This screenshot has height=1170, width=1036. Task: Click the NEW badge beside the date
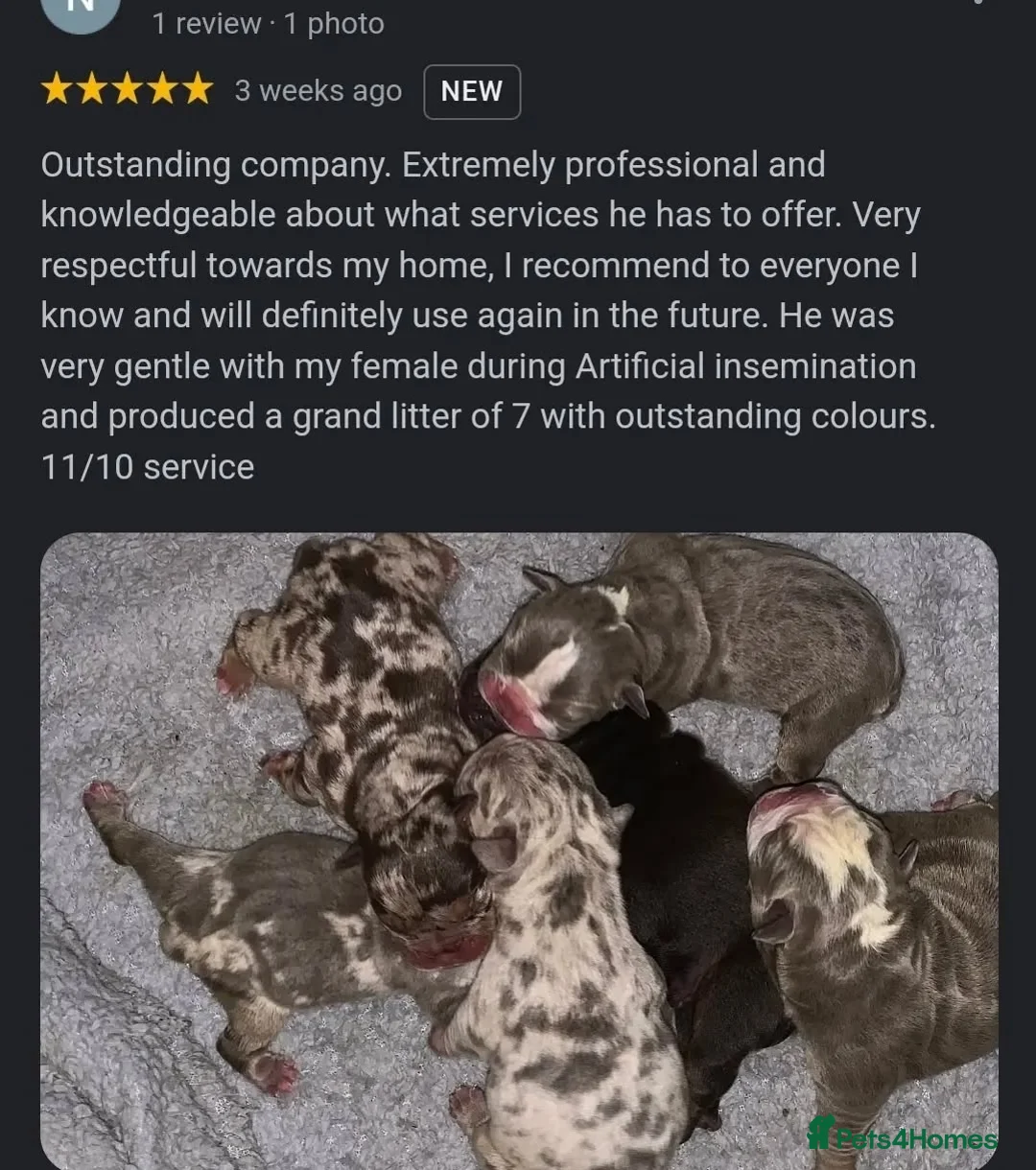[x=472, y=91]
